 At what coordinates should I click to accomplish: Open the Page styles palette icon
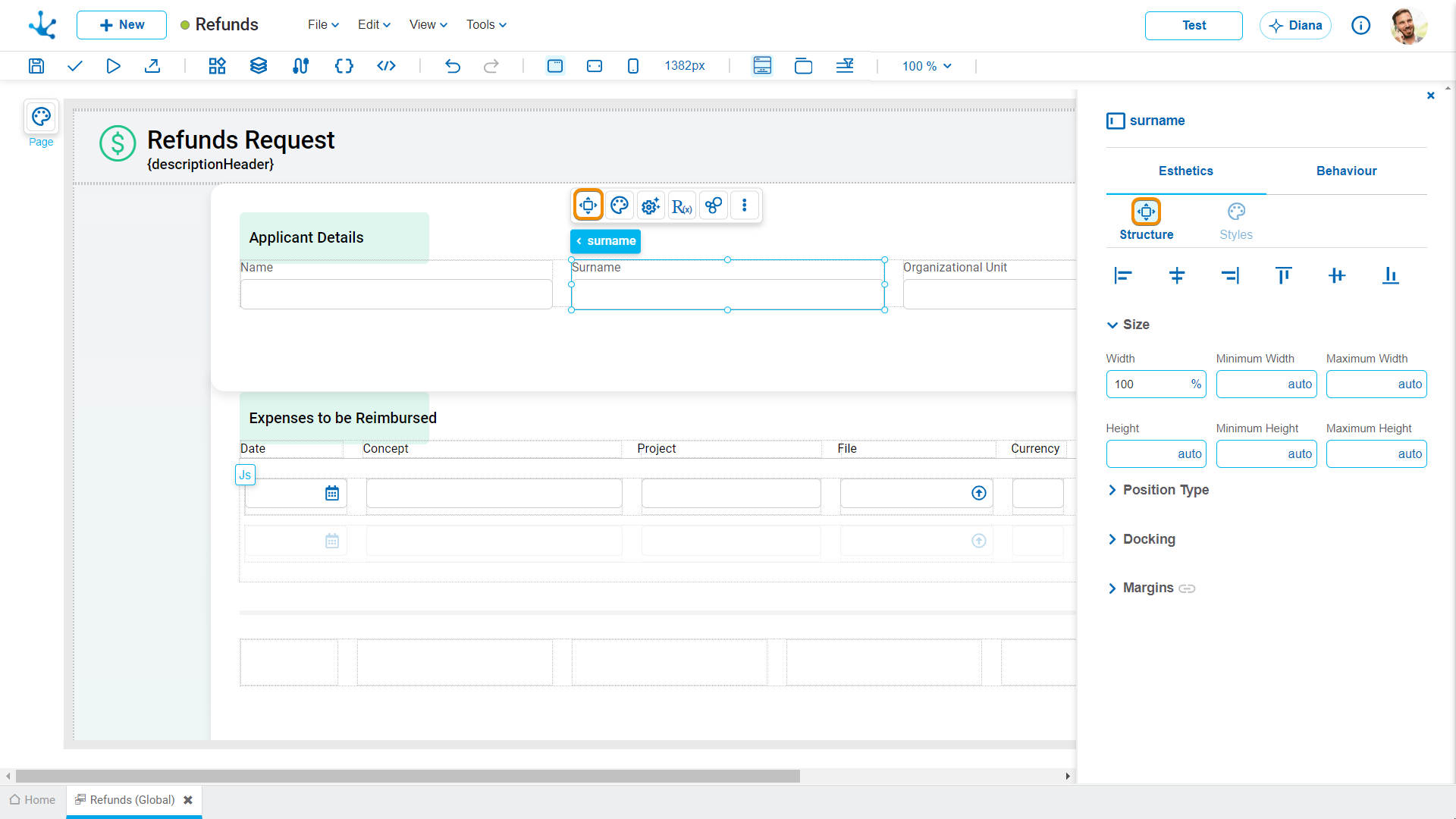pyautogui.click(x=41, y=117)
